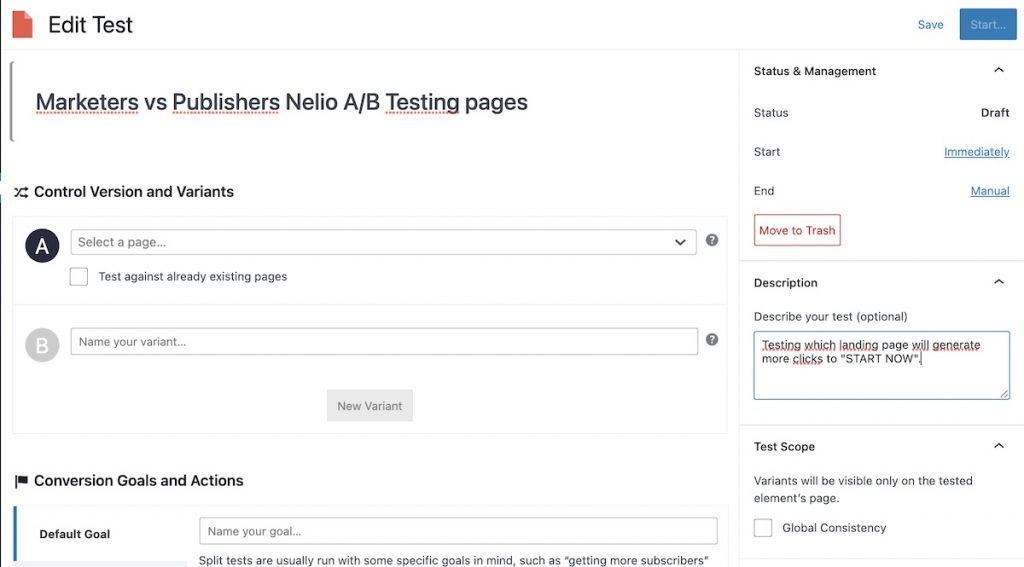Click the red page icon beside Edit Test
This screenshot has width=1024, height=567.
[x=22, y=25]
